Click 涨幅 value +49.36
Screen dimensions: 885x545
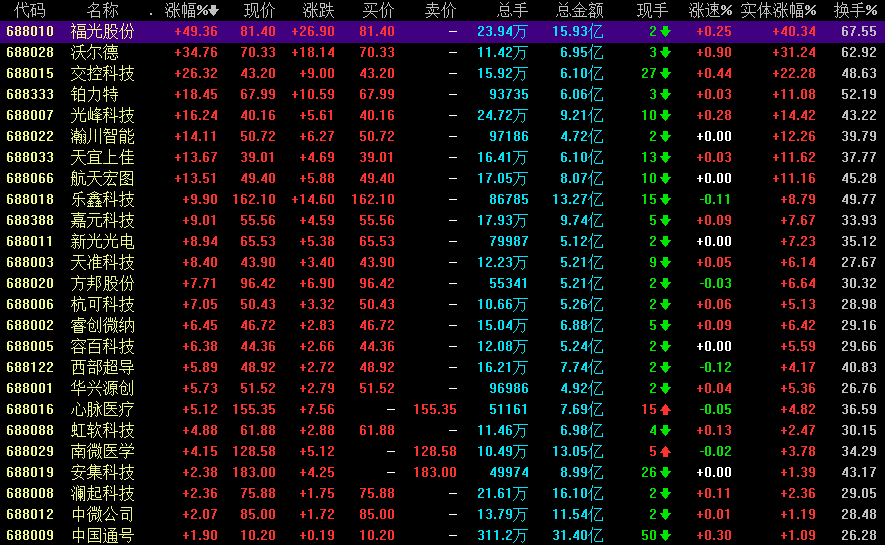(196, 32)
